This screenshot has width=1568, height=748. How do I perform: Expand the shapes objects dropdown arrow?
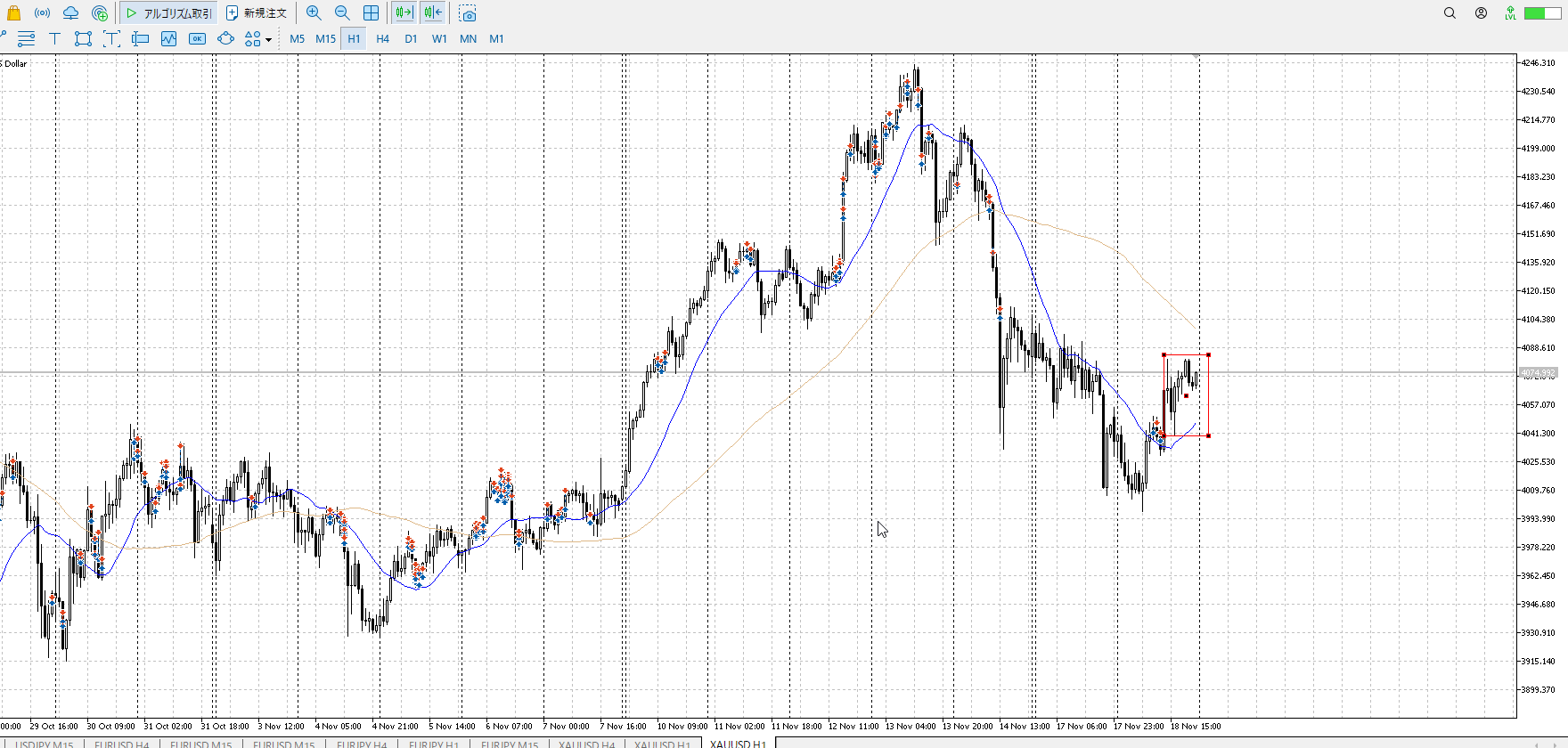click(x=268, y=39)
